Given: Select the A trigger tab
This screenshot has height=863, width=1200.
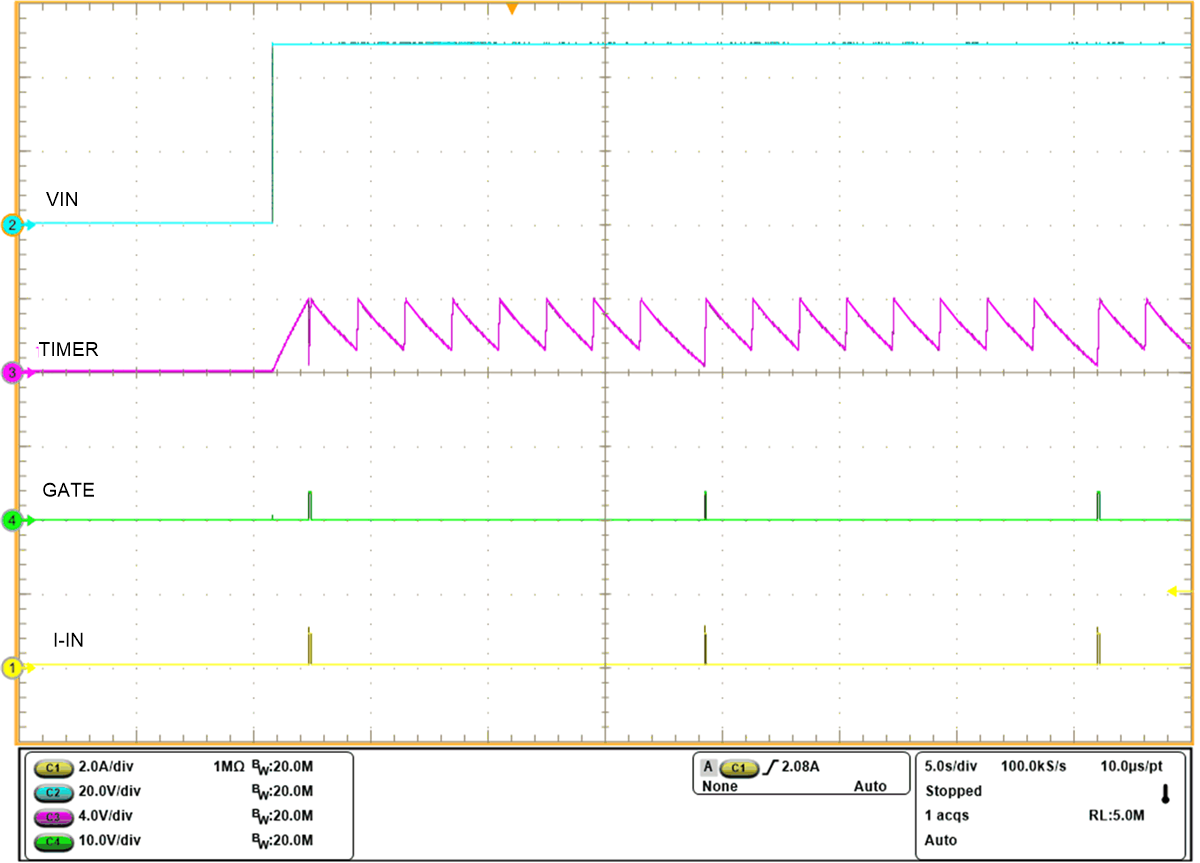Looking at the screenshot, I should [707, 766].
